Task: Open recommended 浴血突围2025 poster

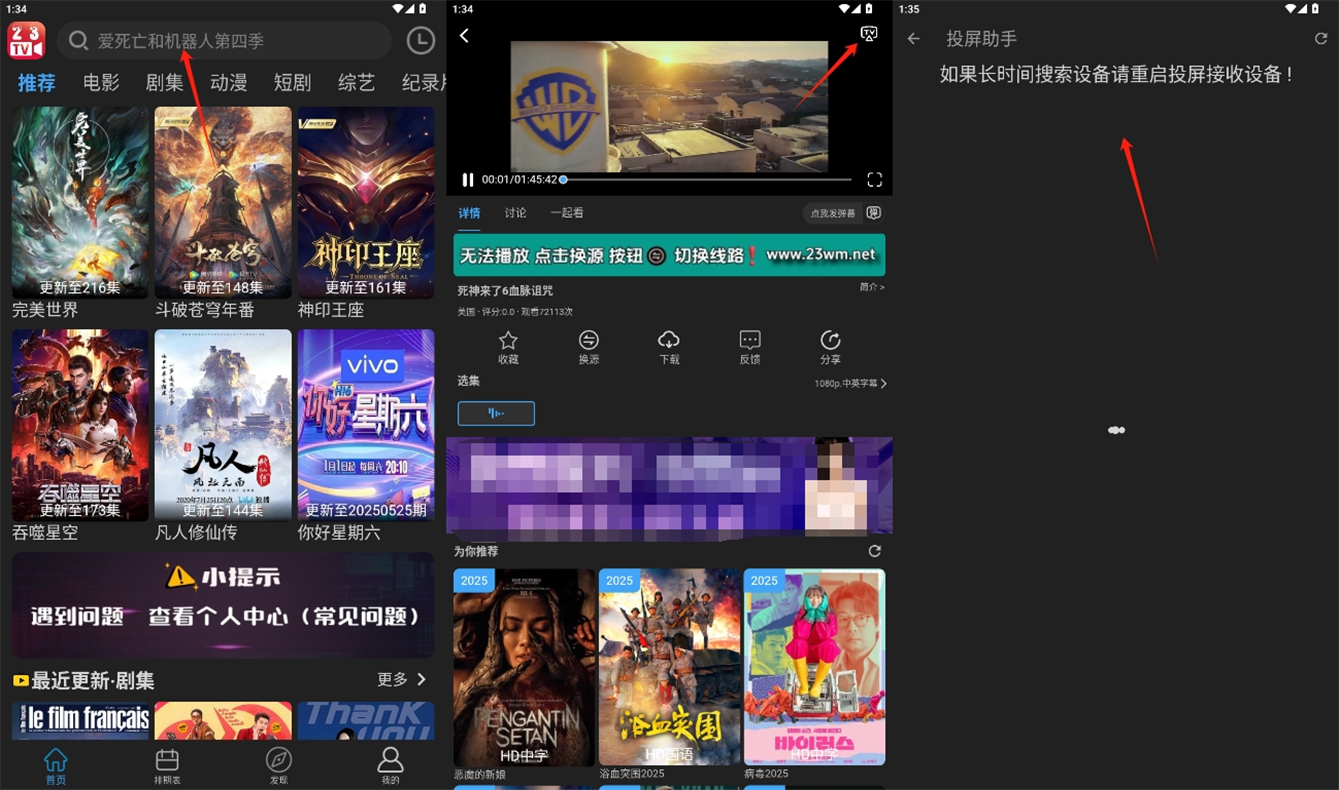Action: pyautogui.click(x=669, y=668)
